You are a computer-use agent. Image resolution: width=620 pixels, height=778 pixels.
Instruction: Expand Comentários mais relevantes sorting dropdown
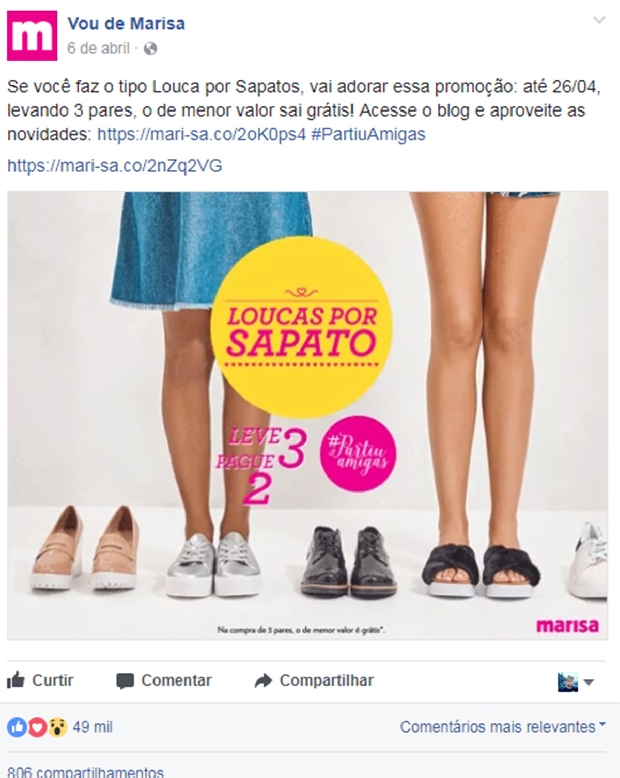tap(503, 727)
